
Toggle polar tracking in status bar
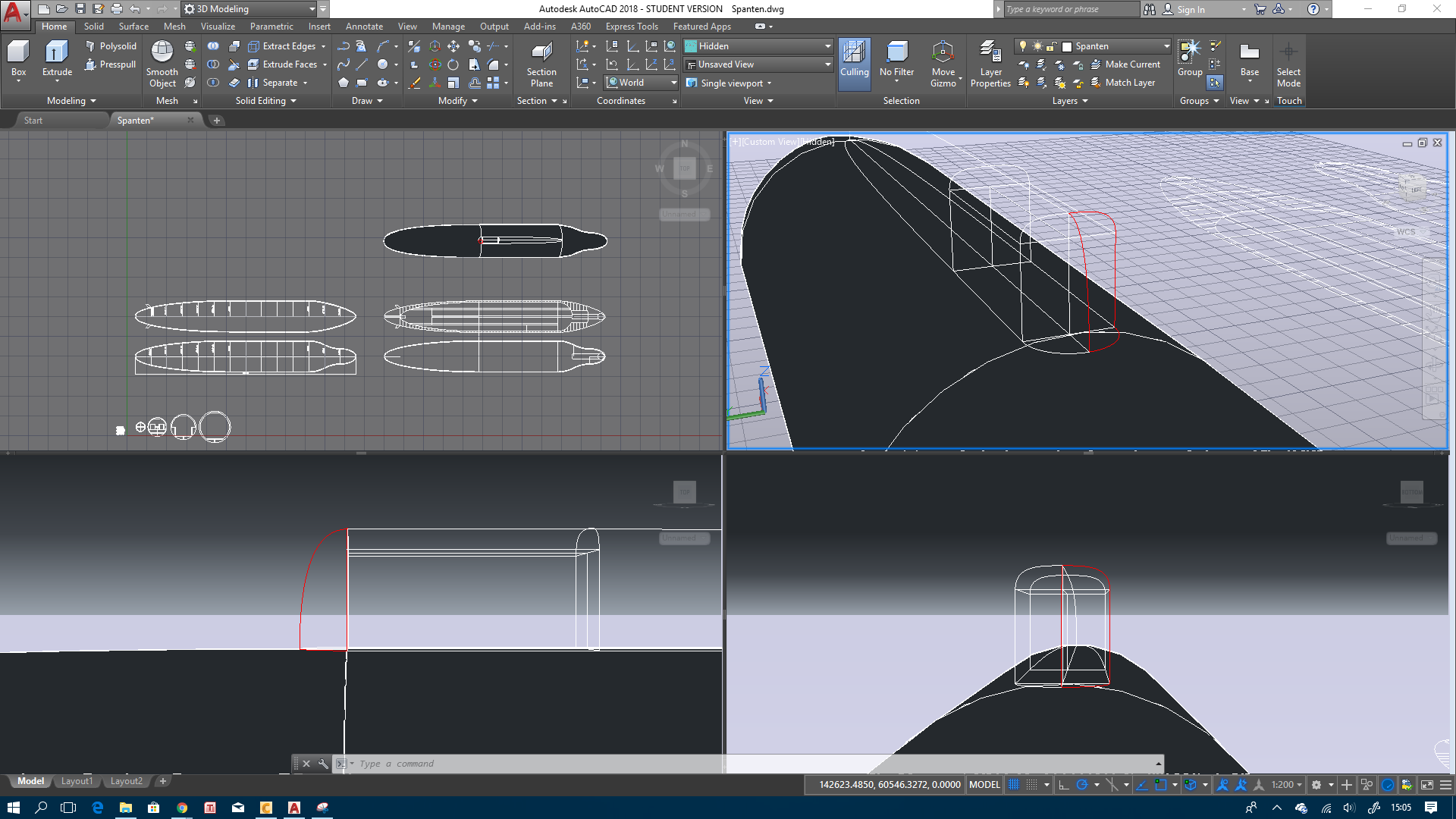[x=1082, y=785]
